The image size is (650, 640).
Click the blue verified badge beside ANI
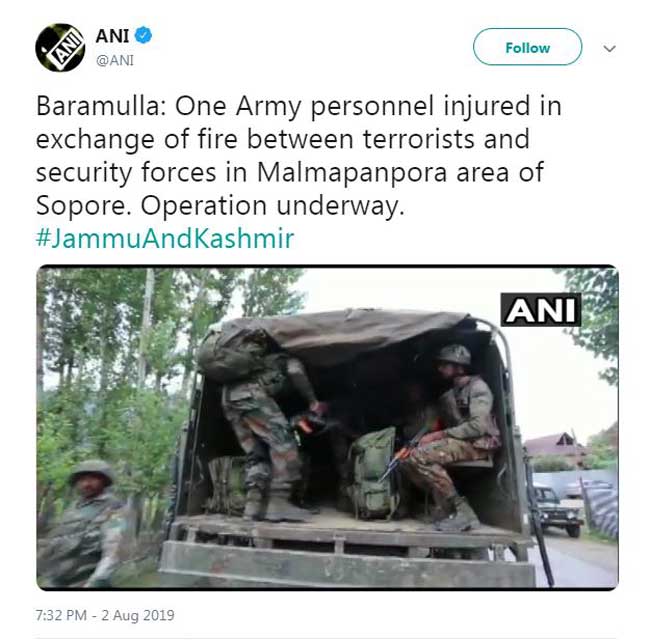pos(143,35)
